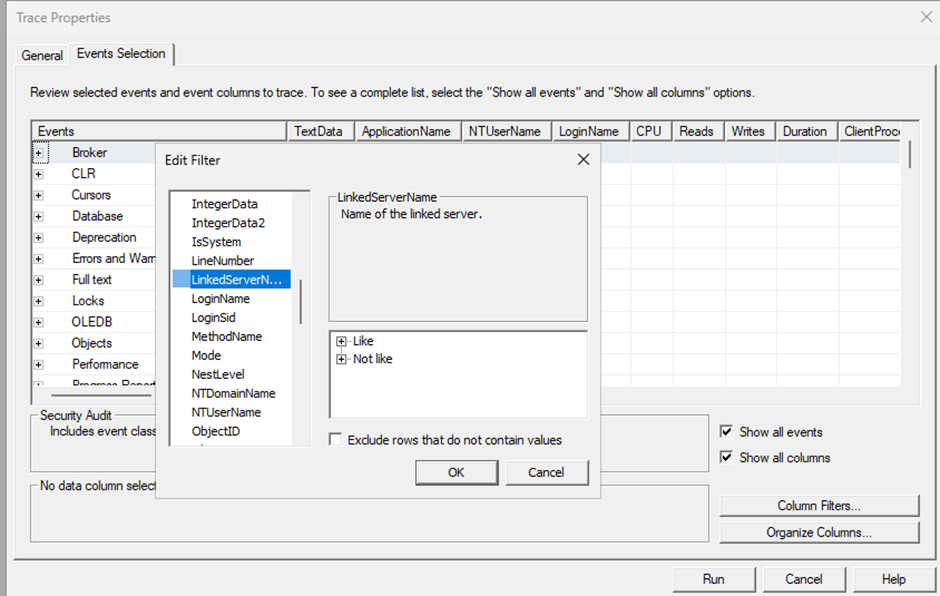Select the Events Selection tab
This screenshot has width=940, height=596.
pos(121,53)
